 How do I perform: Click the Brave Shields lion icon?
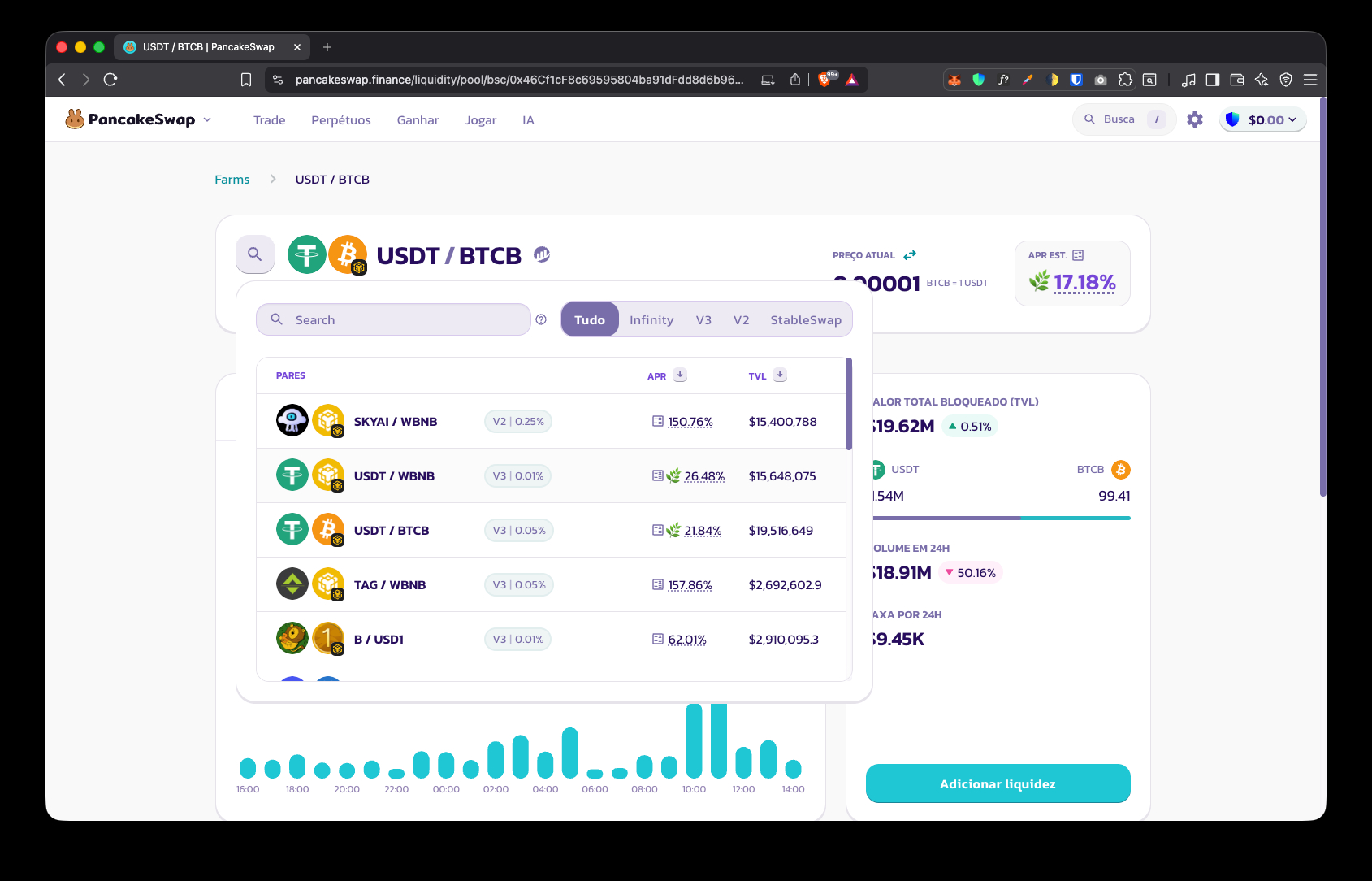(825, 80)
